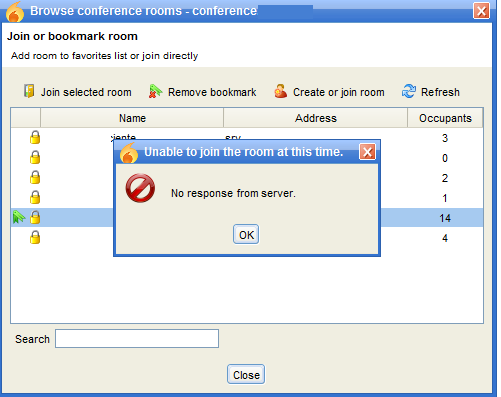Select the padlock icon of room with 0 occupants
This screenshot has height=397, width=501.
click(35, 157)
